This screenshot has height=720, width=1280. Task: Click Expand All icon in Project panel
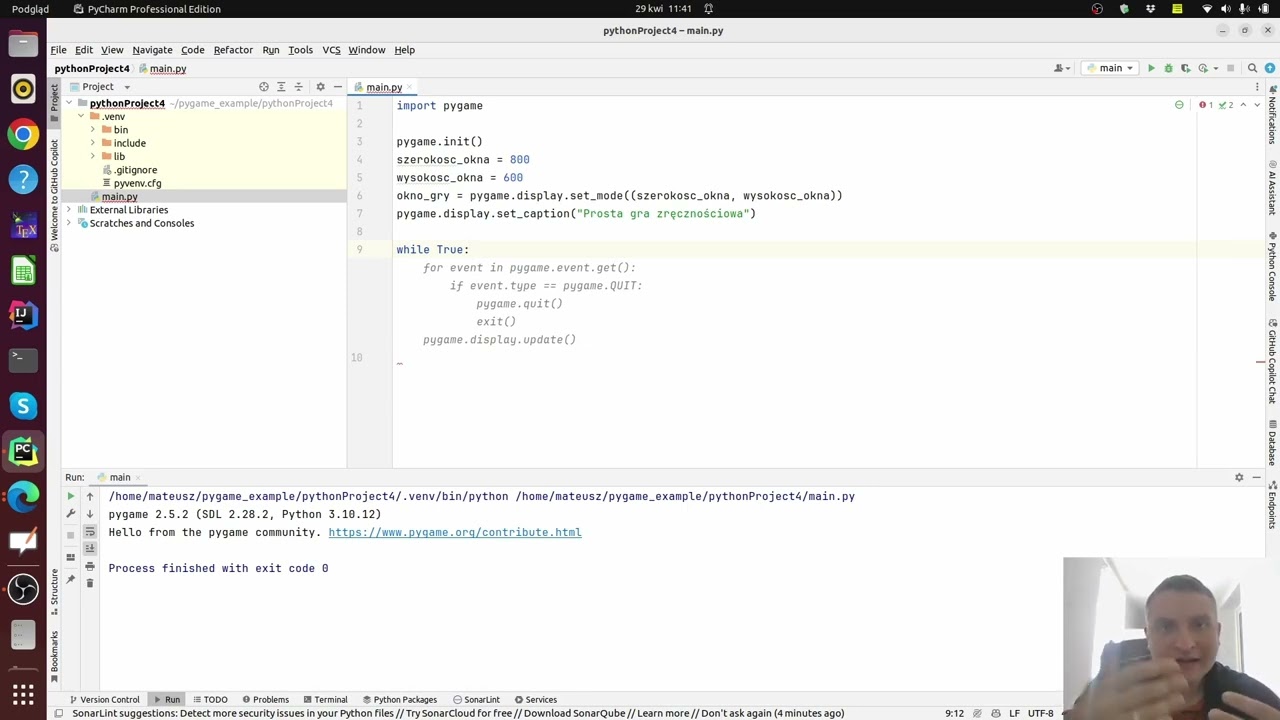pos(281,86)
